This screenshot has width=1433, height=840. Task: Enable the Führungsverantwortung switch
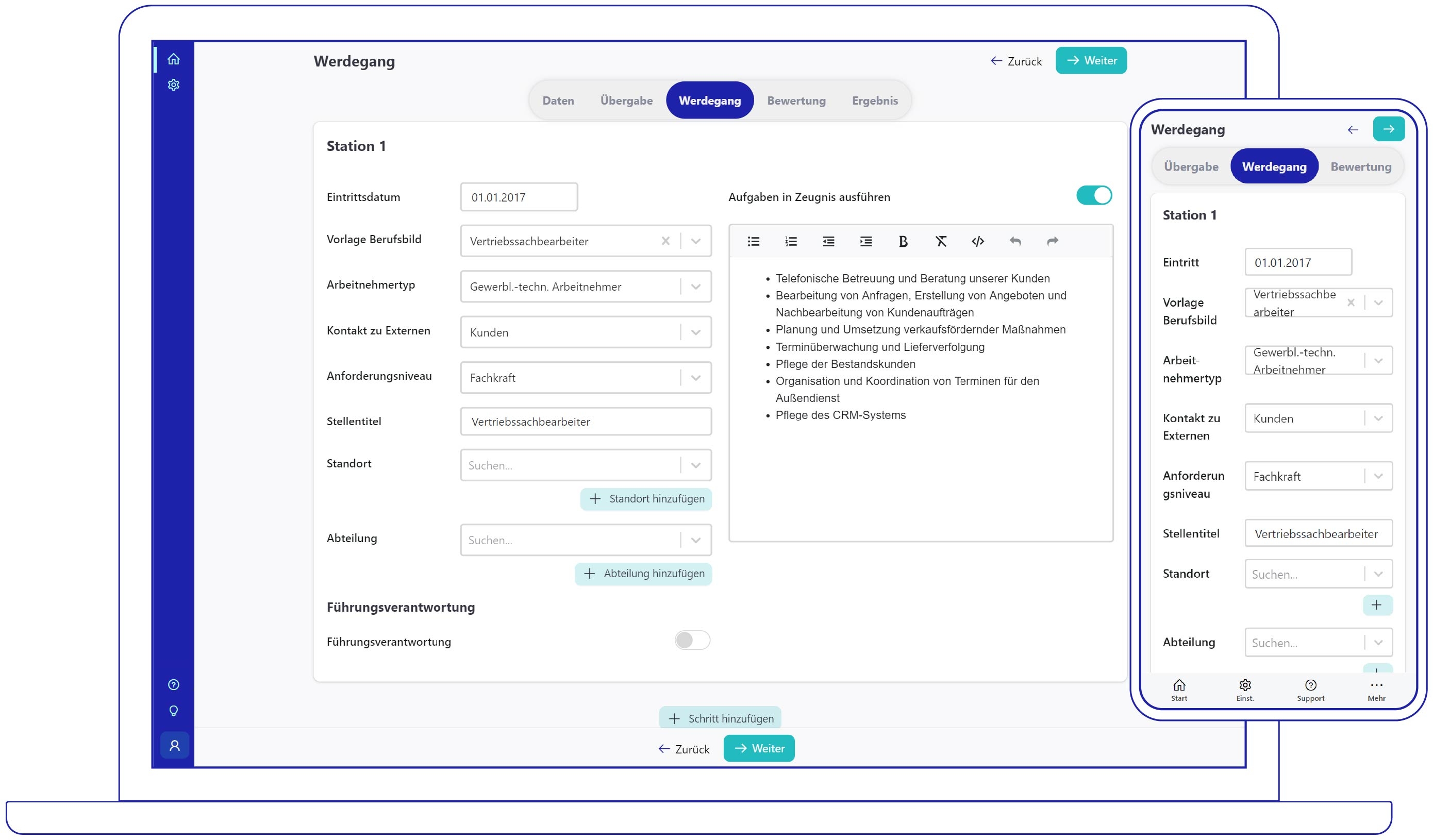tap(692, 641)
